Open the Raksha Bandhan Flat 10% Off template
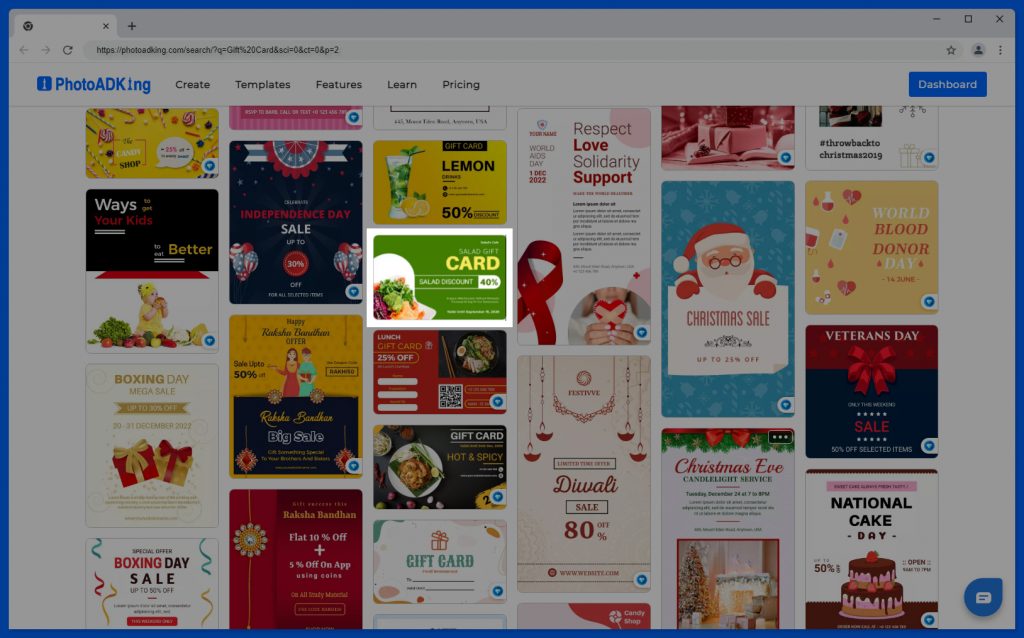 click(x=296, y=560)
